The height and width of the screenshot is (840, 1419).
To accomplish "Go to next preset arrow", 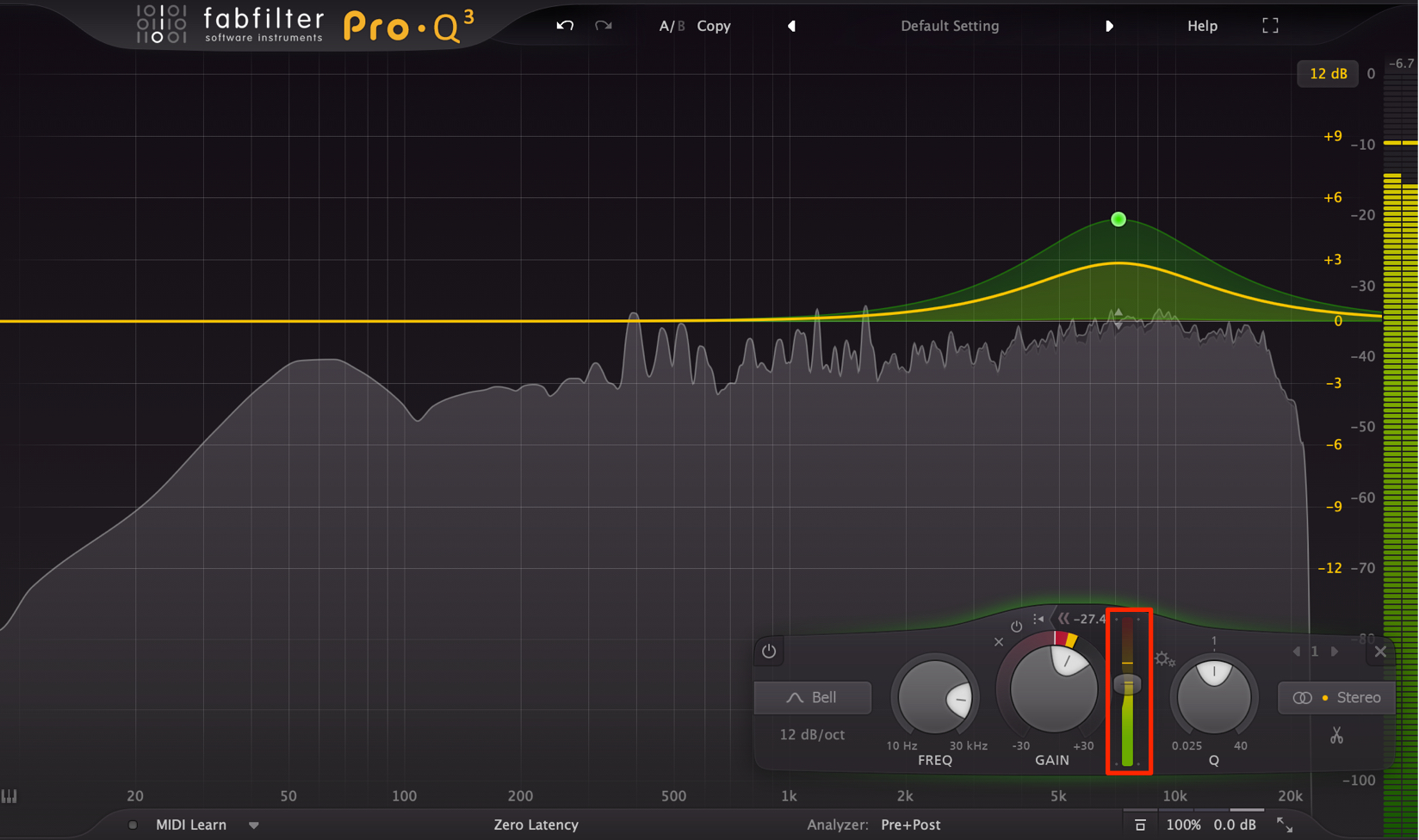I will point(1109,26).
